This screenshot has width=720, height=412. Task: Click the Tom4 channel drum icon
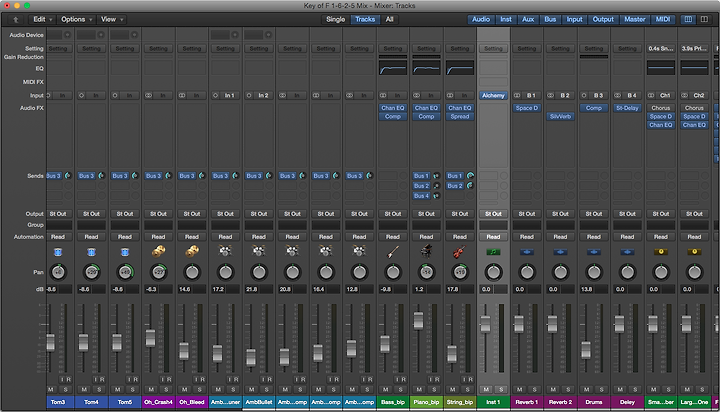pos(91,252)
